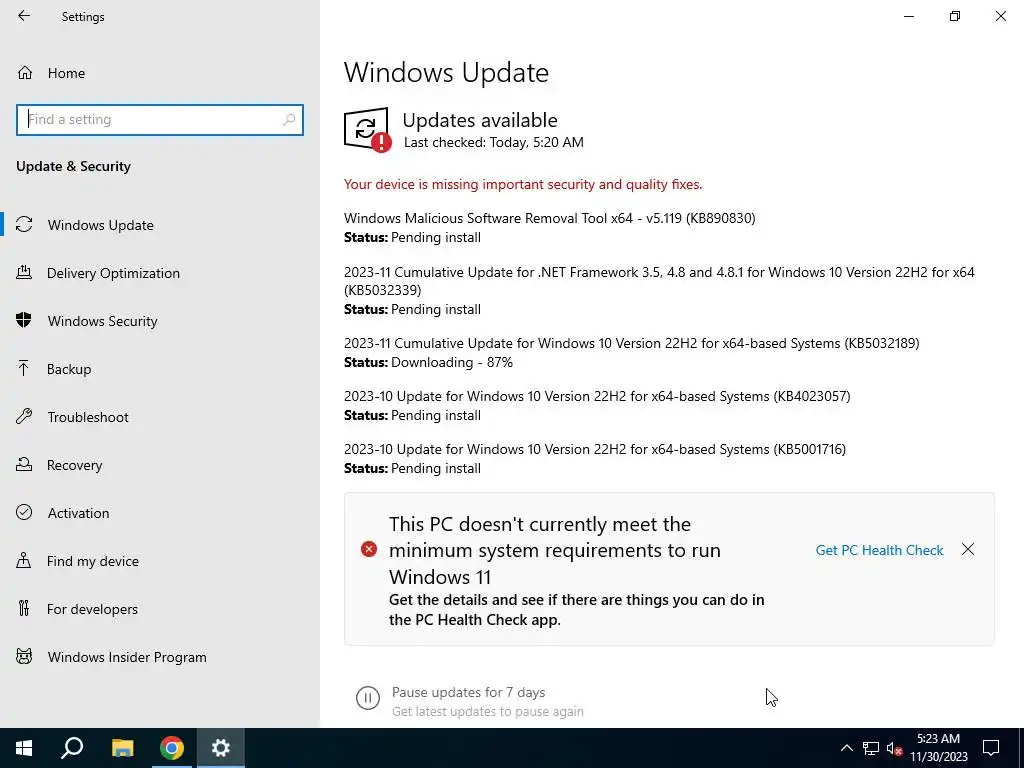Open File Explorer from the taskbar
This screenshot has height=768, width=1024.
click(122, 748)
